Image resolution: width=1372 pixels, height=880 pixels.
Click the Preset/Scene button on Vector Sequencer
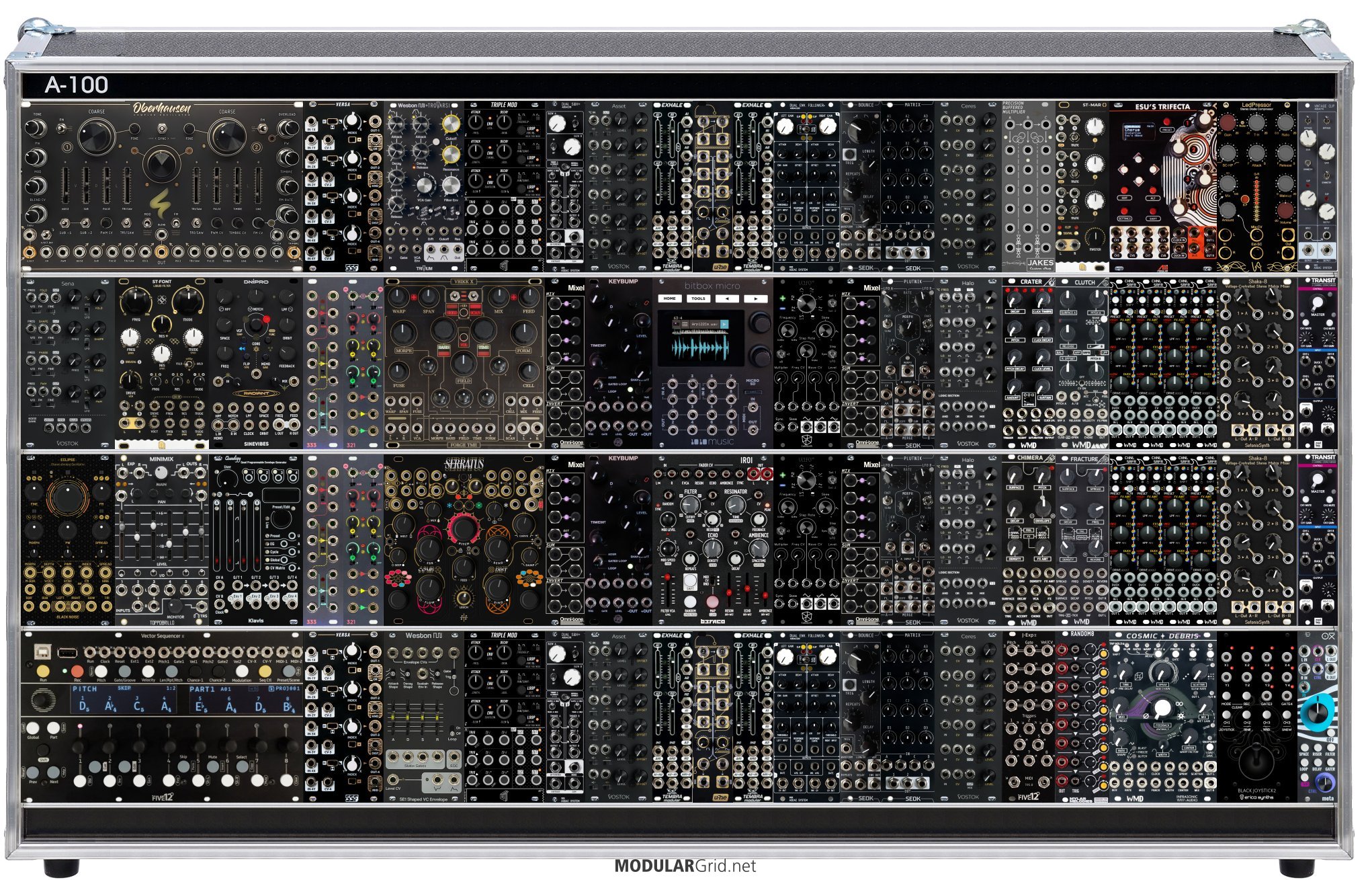coord(290,671)
